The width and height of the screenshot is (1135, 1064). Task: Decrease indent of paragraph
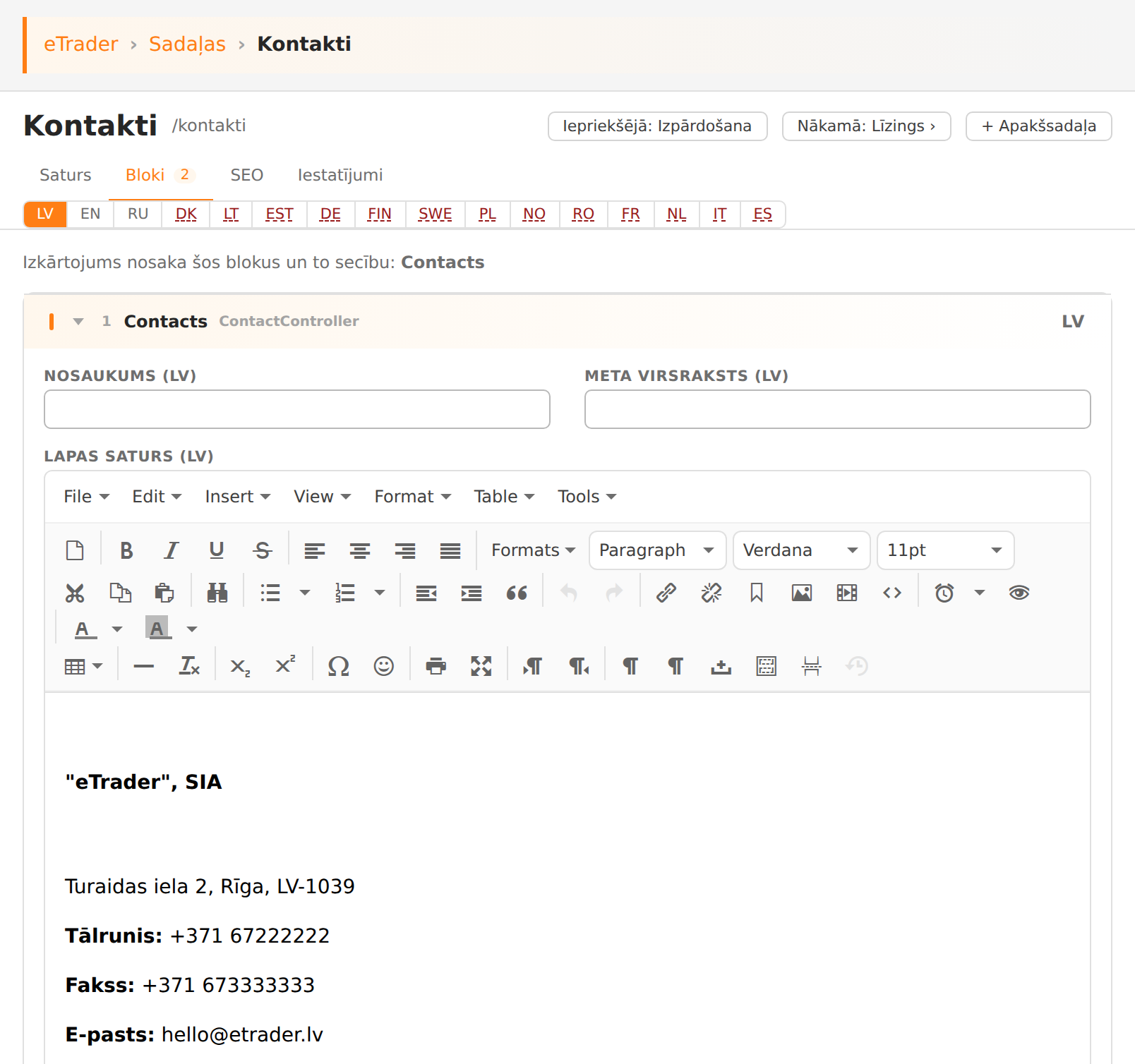click(x=426, y=593)
